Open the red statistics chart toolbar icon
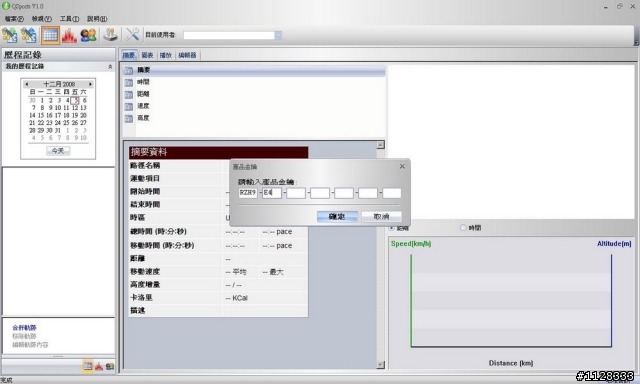The width and height of the screenshot is (640, 384). (x=69, y=36)
